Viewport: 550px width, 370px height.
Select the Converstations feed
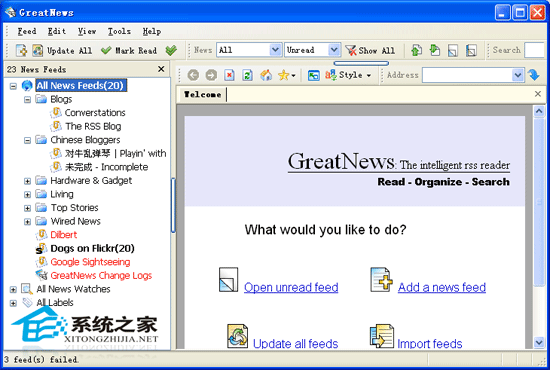[95, 113]
